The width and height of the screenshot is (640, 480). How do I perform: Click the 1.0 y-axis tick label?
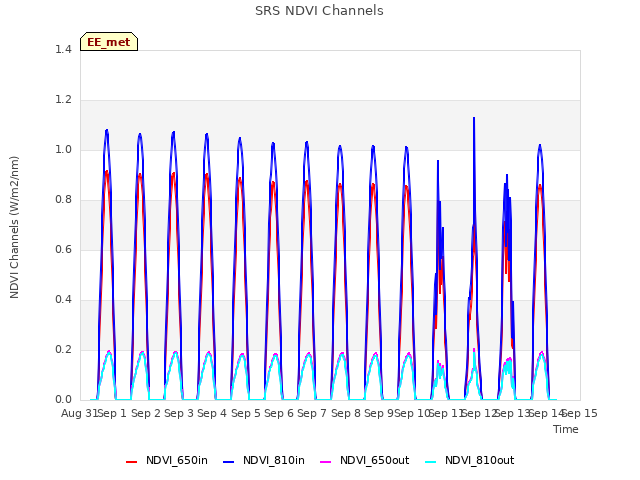click(x=63, y=149)
